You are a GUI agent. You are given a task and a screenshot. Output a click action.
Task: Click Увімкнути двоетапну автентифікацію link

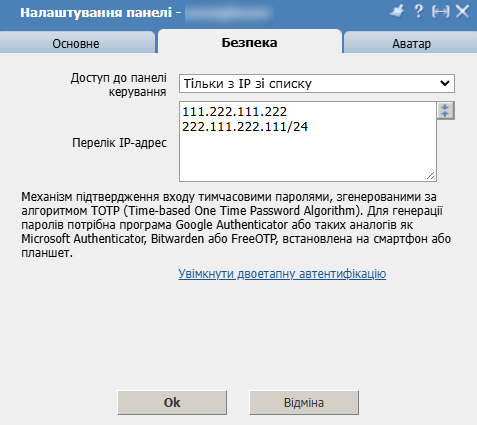tap(282, 274)
